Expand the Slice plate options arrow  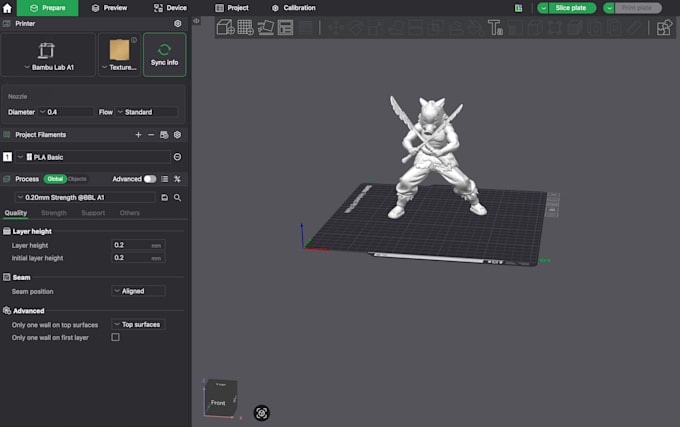(x=543, y=8)
